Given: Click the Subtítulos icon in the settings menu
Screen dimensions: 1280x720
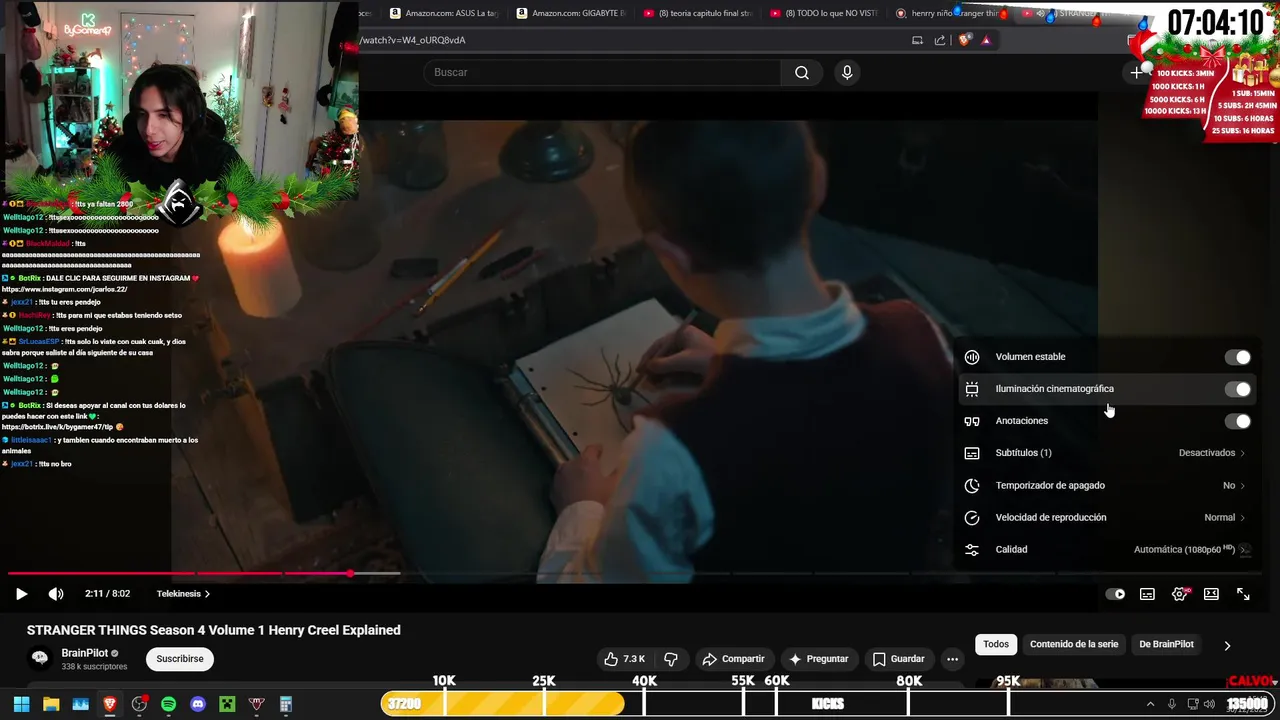Looking at the screenshot, I should (972, 453).
